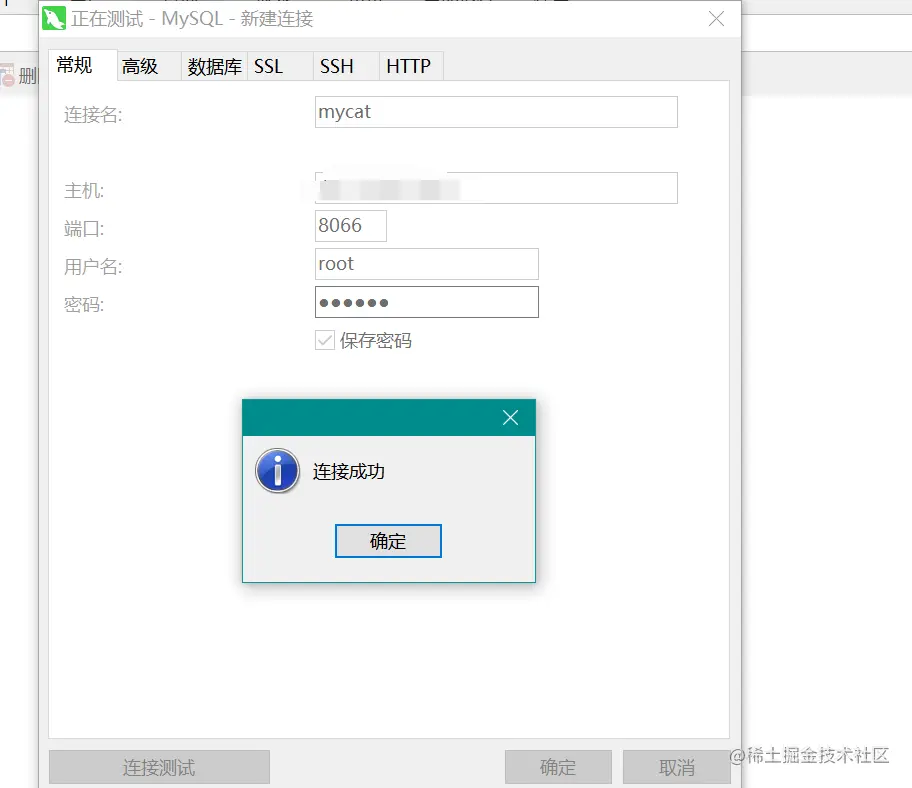This screenshot has height=788, width=912.
Task: Click the 保存密码 label text
Action: [376, 340]
